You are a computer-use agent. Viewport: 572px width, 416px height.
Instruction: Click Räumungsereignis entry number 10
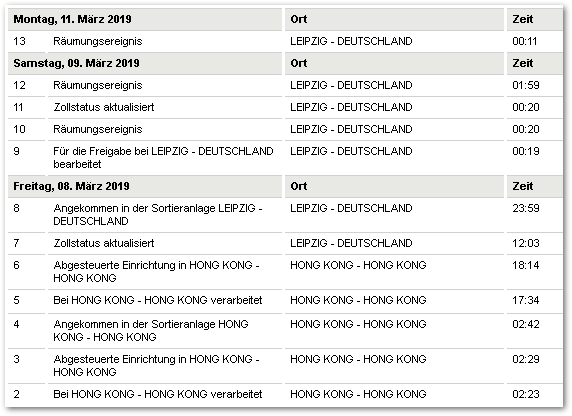(x=97, y=129)
